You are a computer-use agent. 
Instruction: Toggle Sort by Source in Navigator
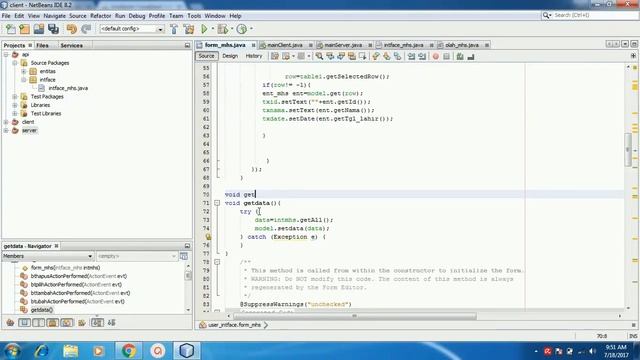tap(111, 323)
